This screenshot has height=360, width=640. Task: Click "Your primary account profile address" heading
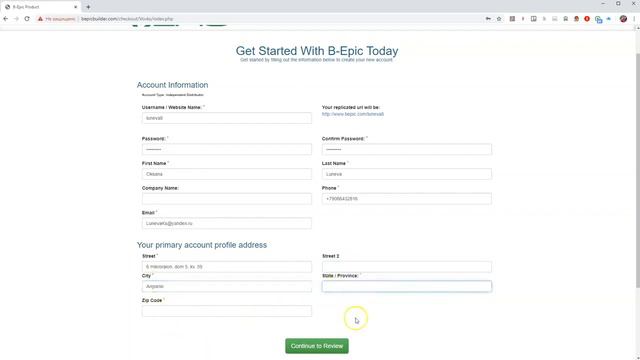pyautogui.click(x=202, y=245)
